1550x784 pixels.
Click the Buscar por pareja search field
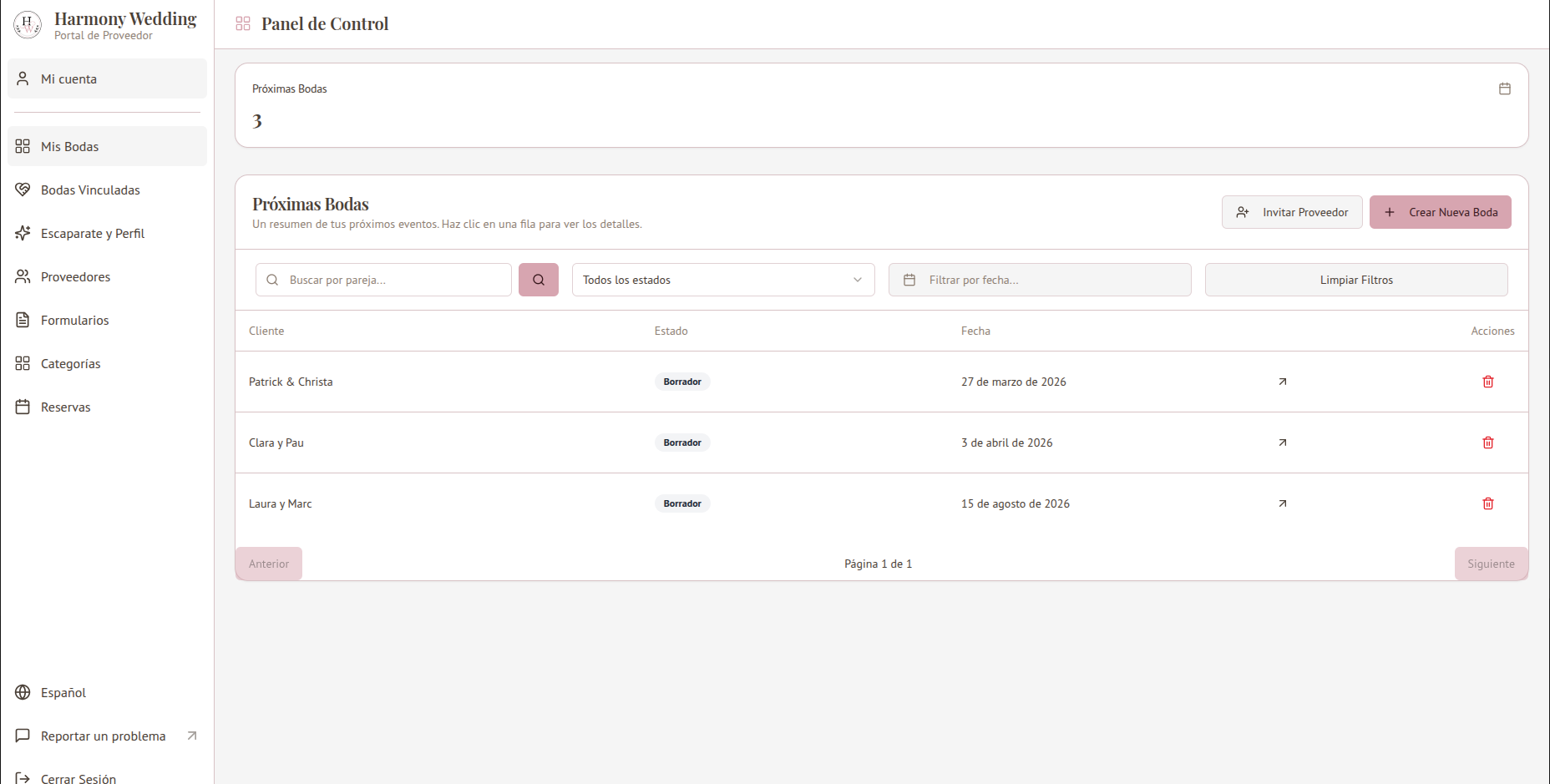pos(383,280)
